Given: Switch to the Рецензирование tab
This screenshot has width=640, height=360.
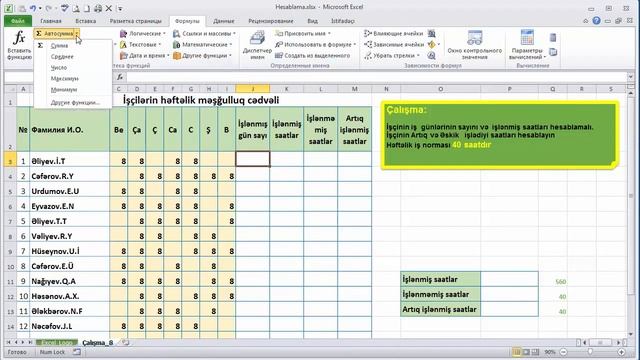Looking at the screenshot, I should 271,21.
